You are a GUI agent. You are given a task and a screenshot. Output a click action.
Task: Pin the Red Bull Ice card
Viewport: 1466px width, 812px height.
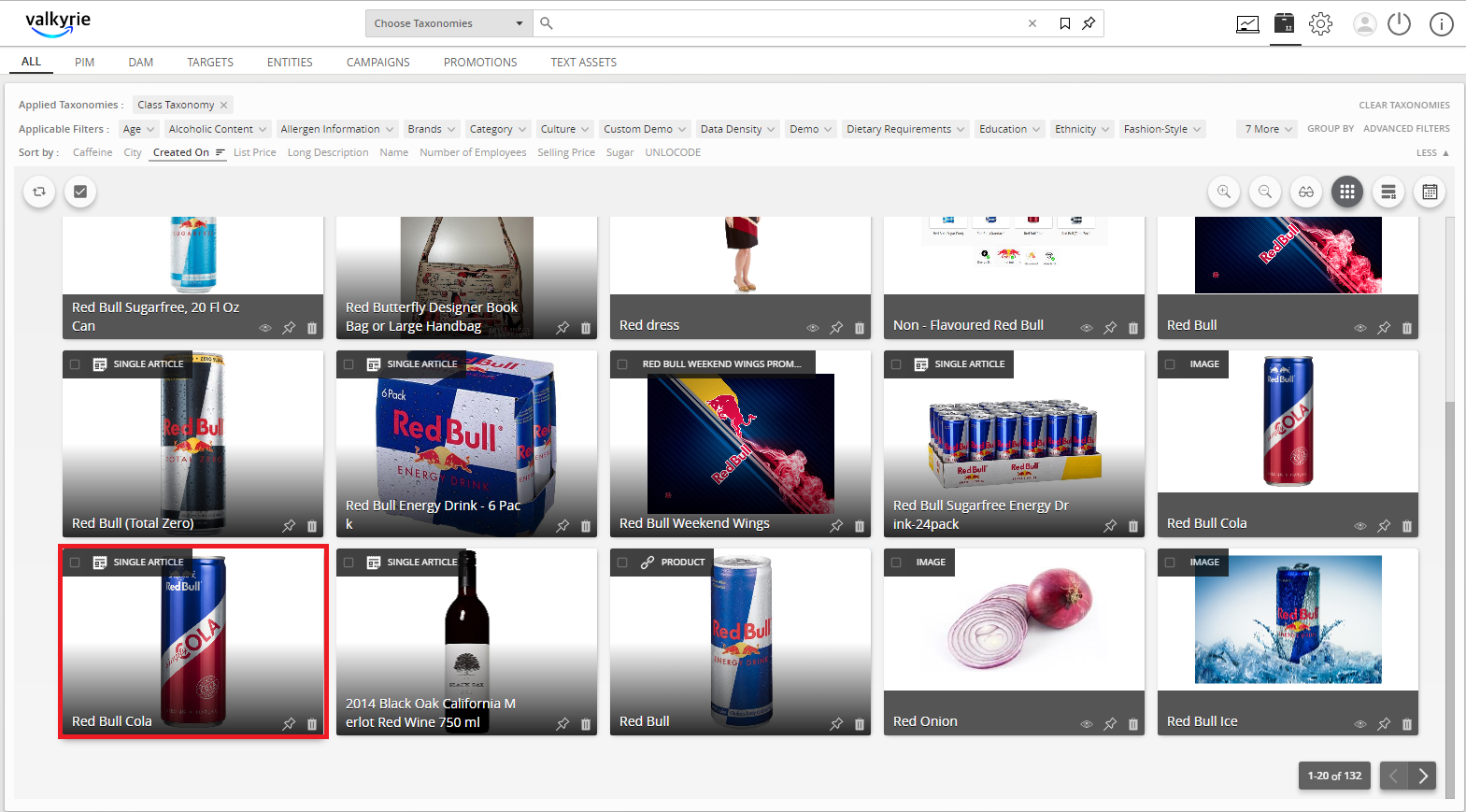click(x=1384, y=724)
